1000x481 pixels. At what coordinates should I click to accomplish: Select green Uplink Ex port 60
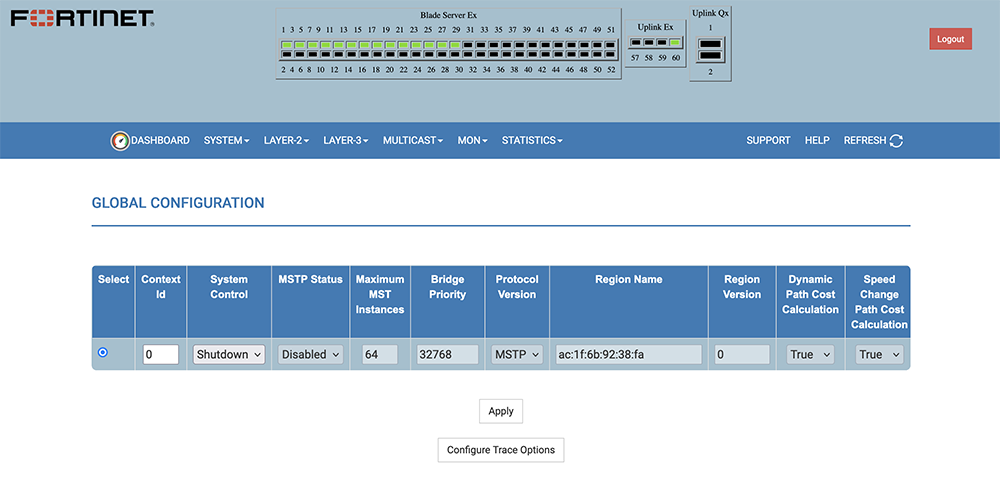tap(675, 43)
